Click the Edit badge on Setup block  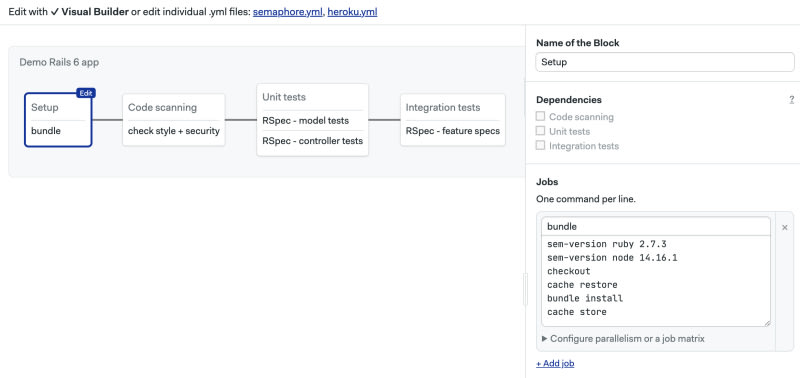point(86,93)
